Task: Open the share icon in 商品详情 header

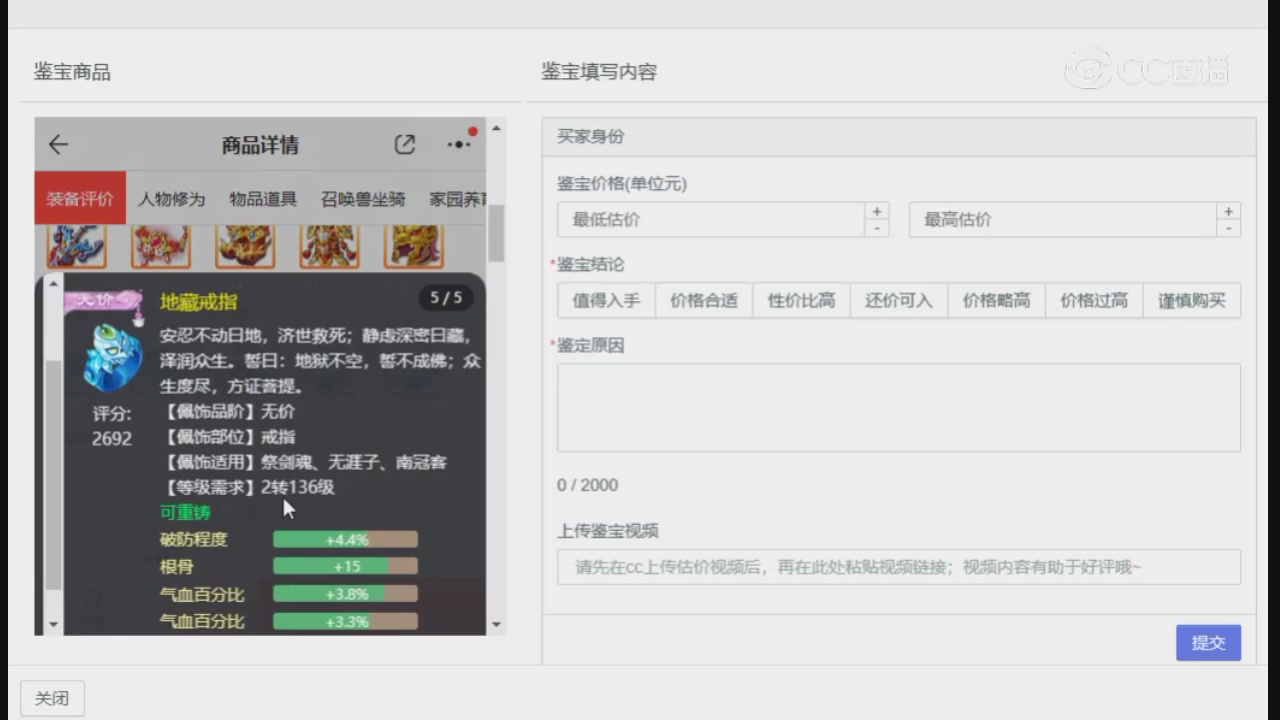Action: [x=404, y=145]
